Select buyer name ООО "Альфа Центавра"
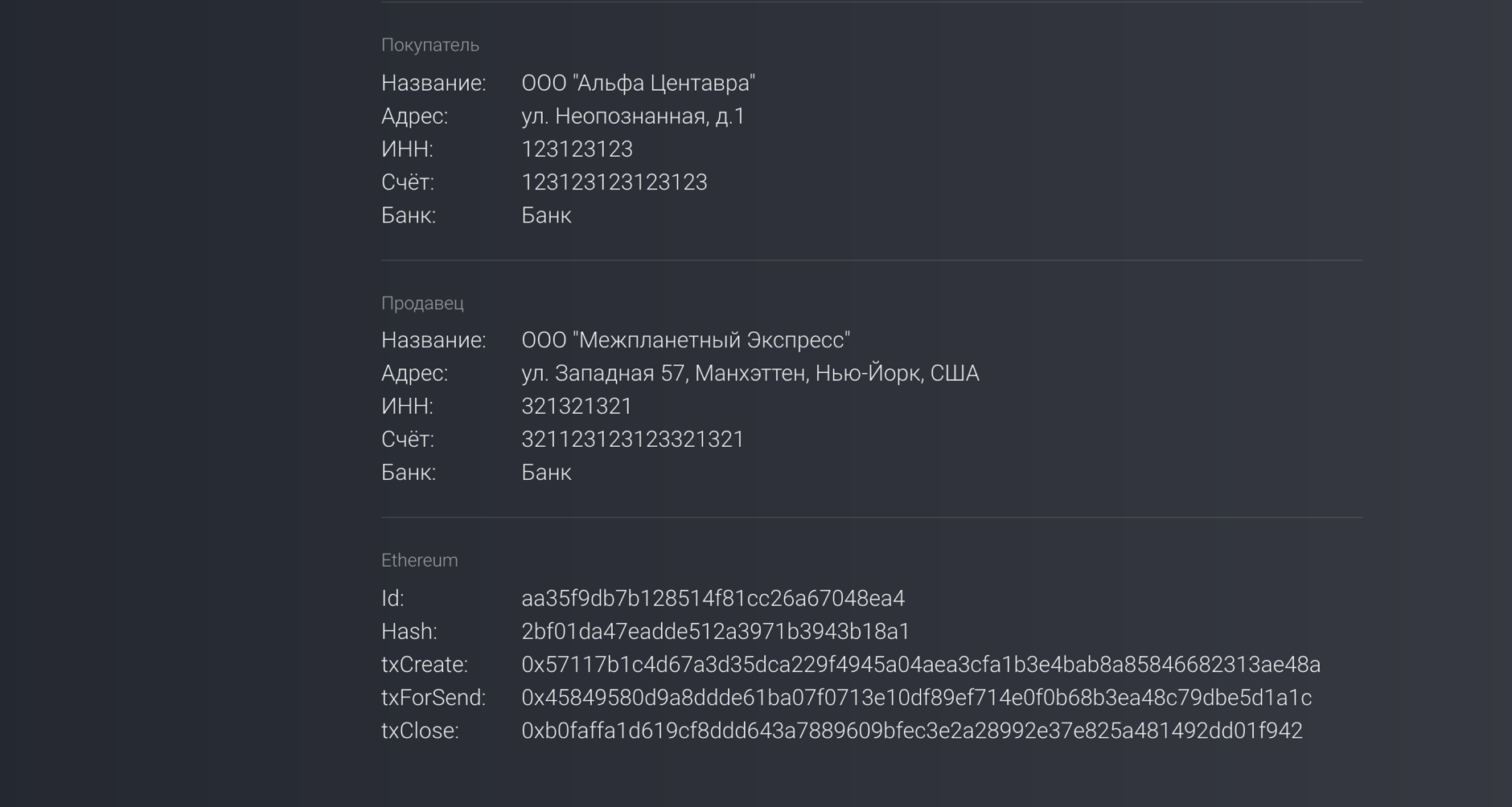 tap(638, 83)
